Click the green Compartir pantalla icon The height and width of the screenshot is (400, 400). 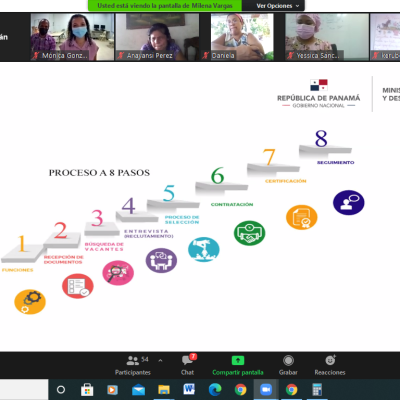coord(238,360)
